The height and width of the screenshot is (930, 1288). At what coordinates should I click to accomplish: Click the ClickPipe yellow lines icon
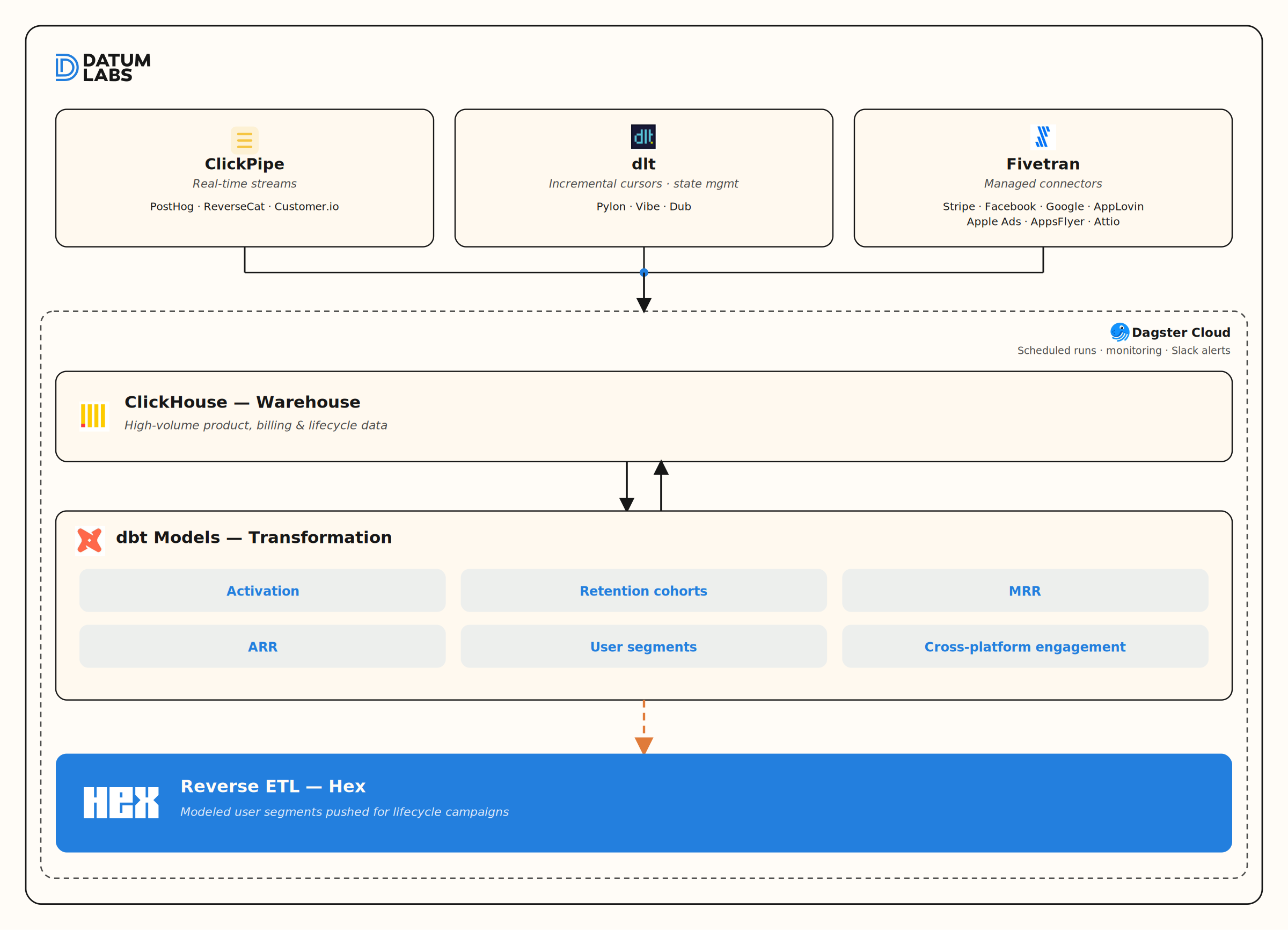pyautogui.click(x=245, y=140)
